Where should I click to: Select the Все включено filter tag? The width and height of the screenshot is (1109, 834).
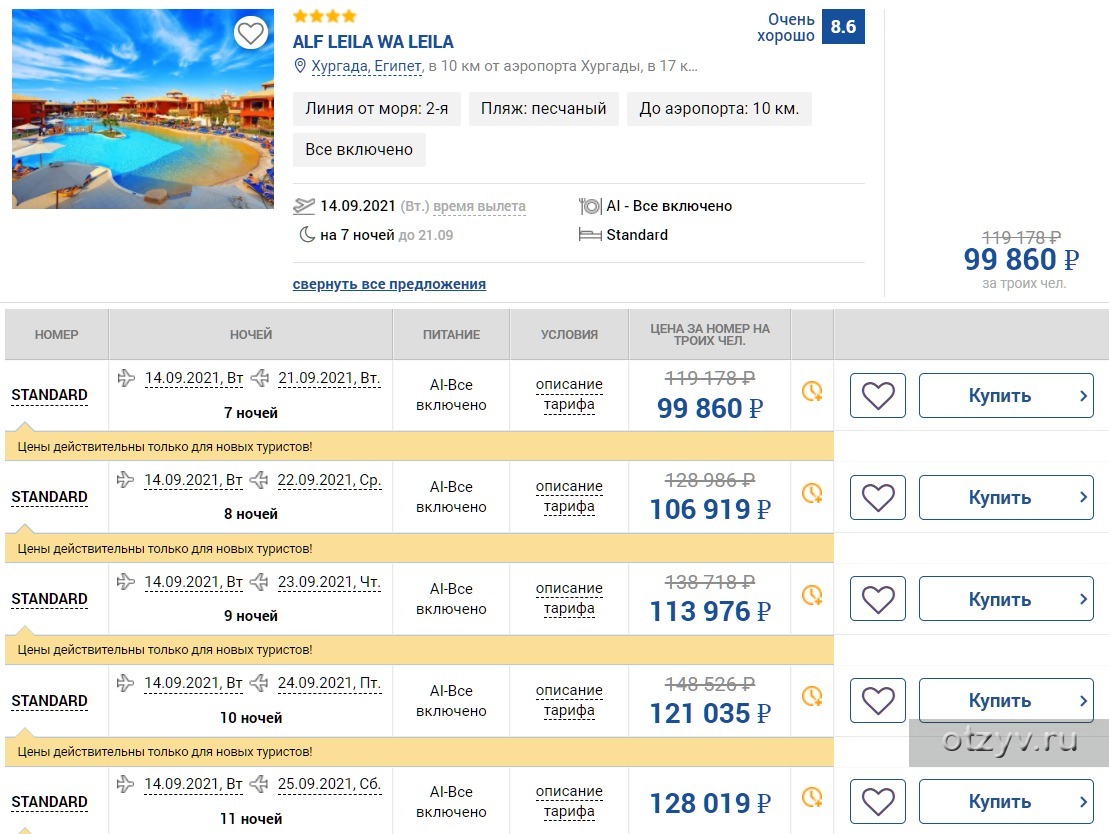point(359,150)
